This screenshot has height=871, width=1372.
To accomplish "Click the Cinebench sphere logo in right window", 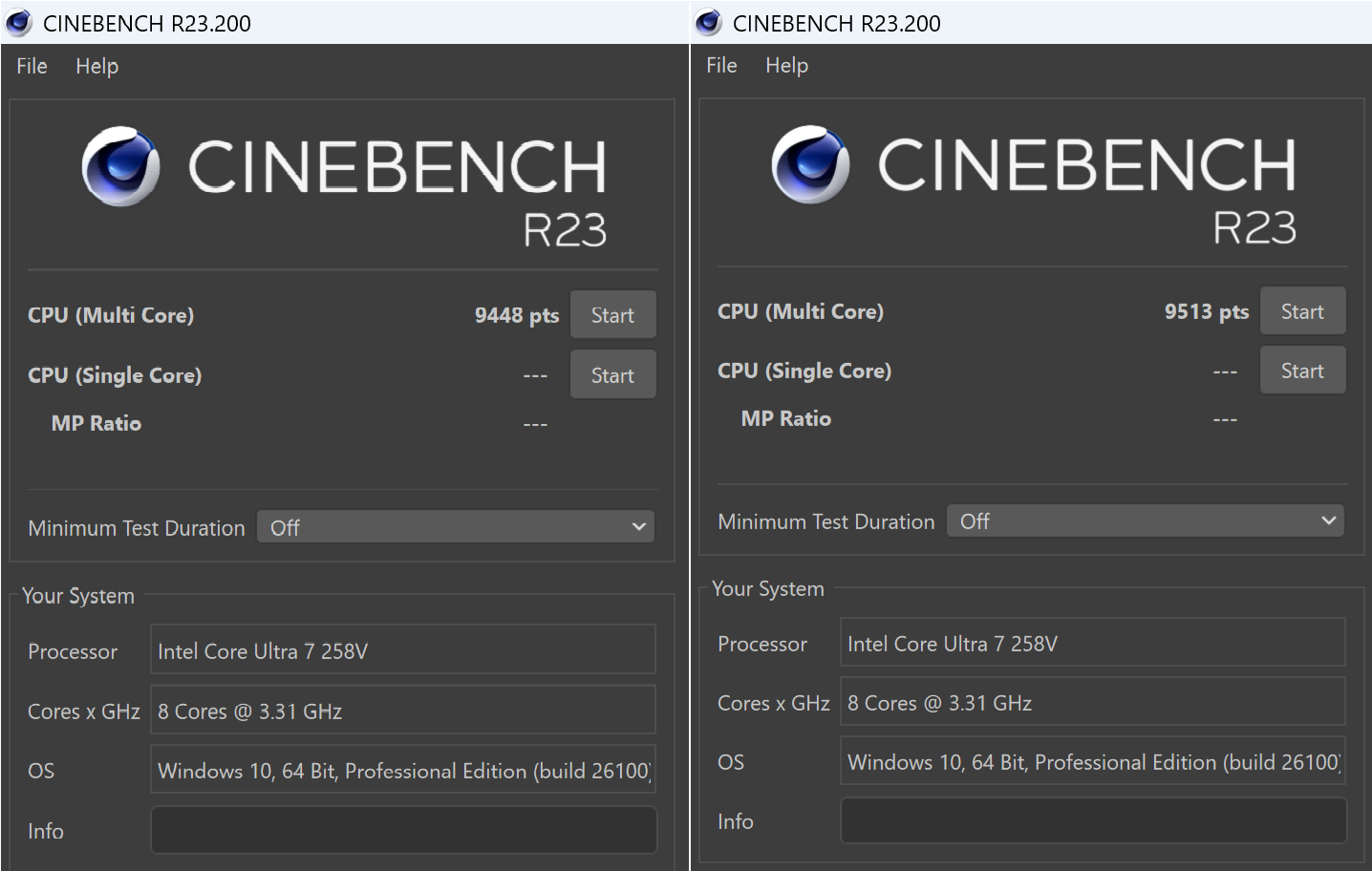I will (x=810, y=163).
